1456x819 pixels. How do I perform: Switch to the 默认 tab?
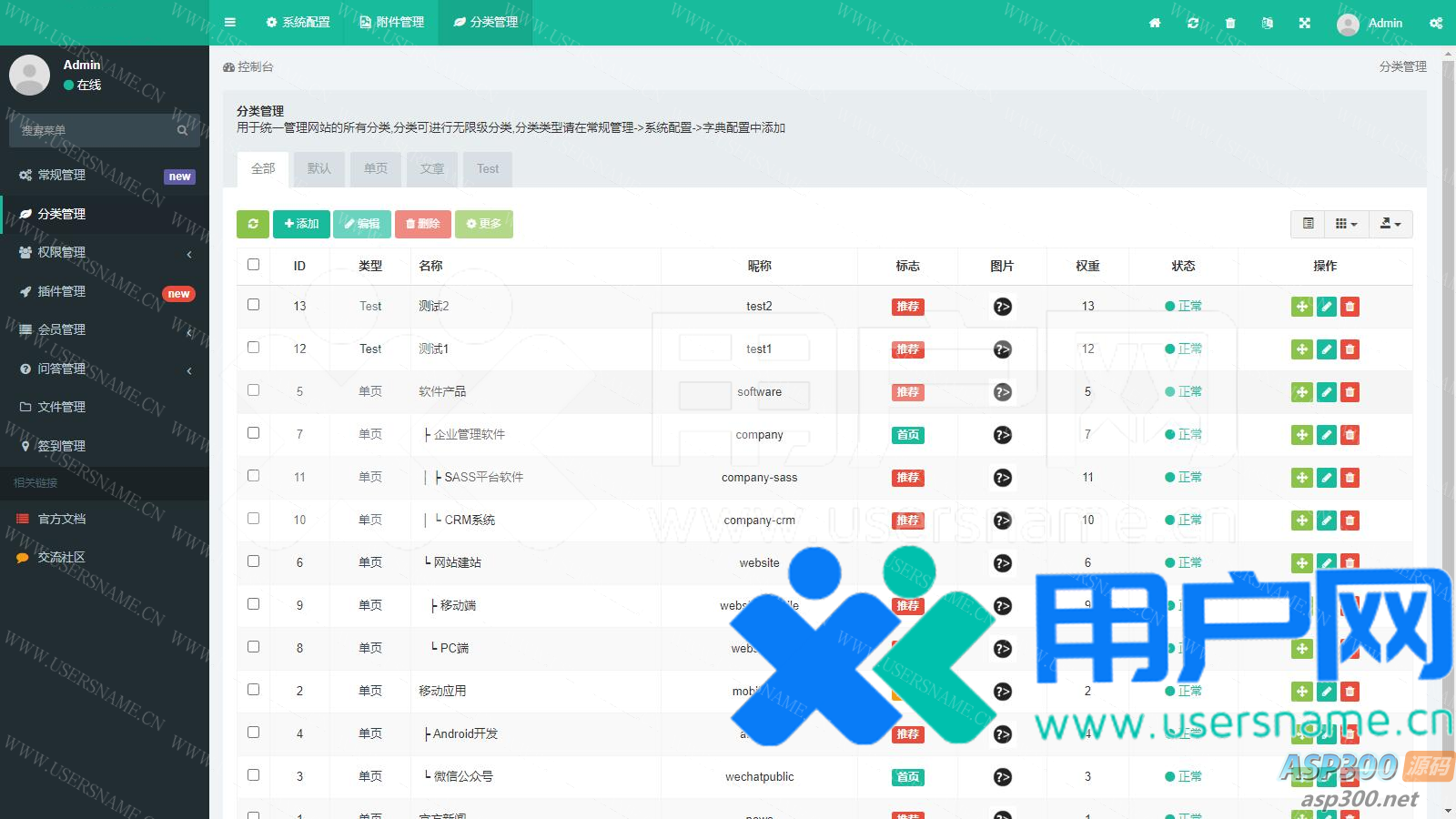point(319,168)
